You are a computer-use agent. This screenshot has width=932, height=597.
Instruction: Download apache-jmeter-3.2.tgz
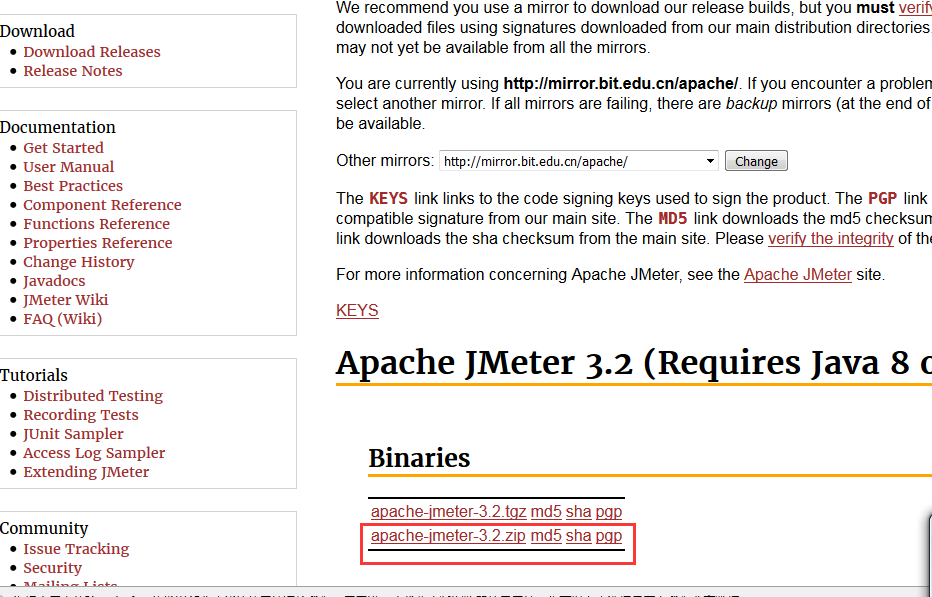point(449,511)
